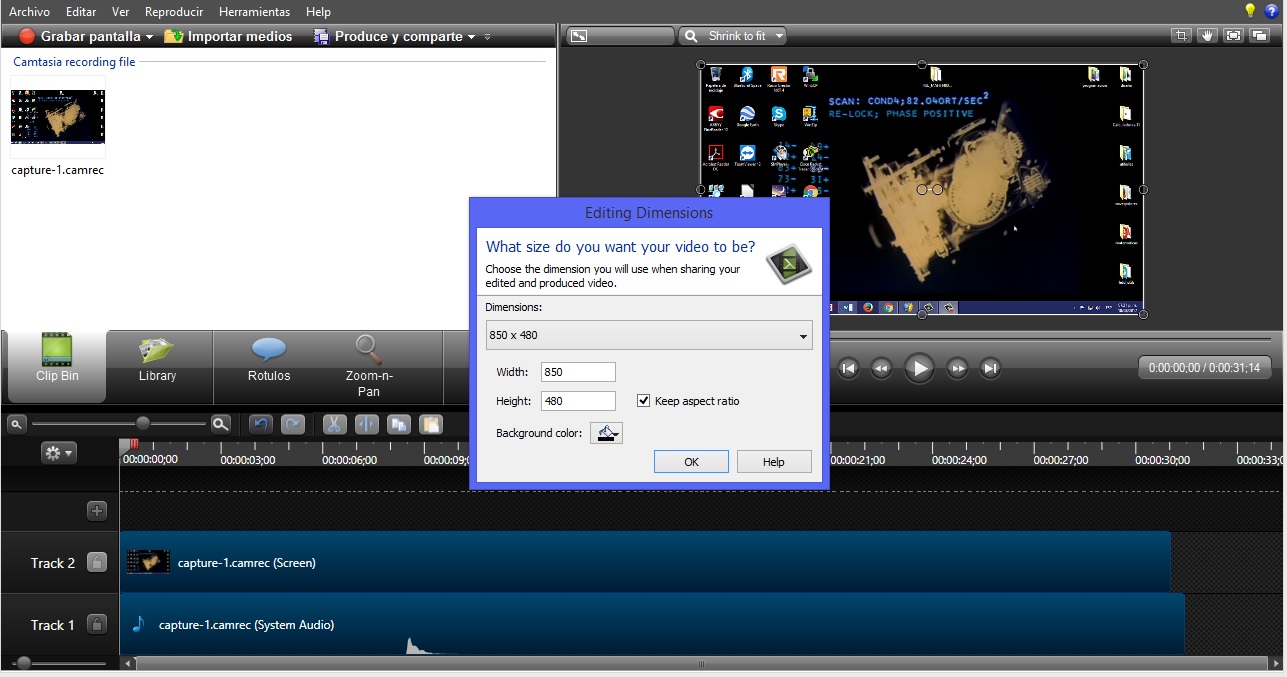Click the Cut (scissors) icon in timeline toolbar

334,424
